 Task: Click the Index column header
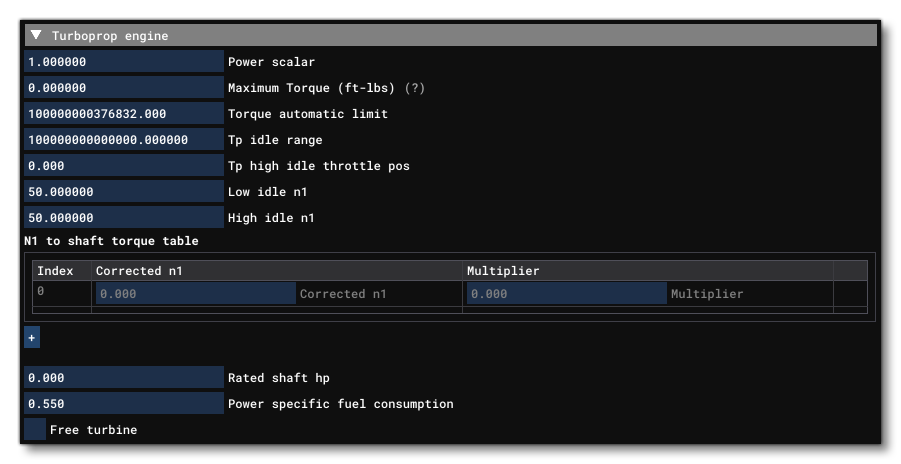pyautogui.click(x=55, y=271)
